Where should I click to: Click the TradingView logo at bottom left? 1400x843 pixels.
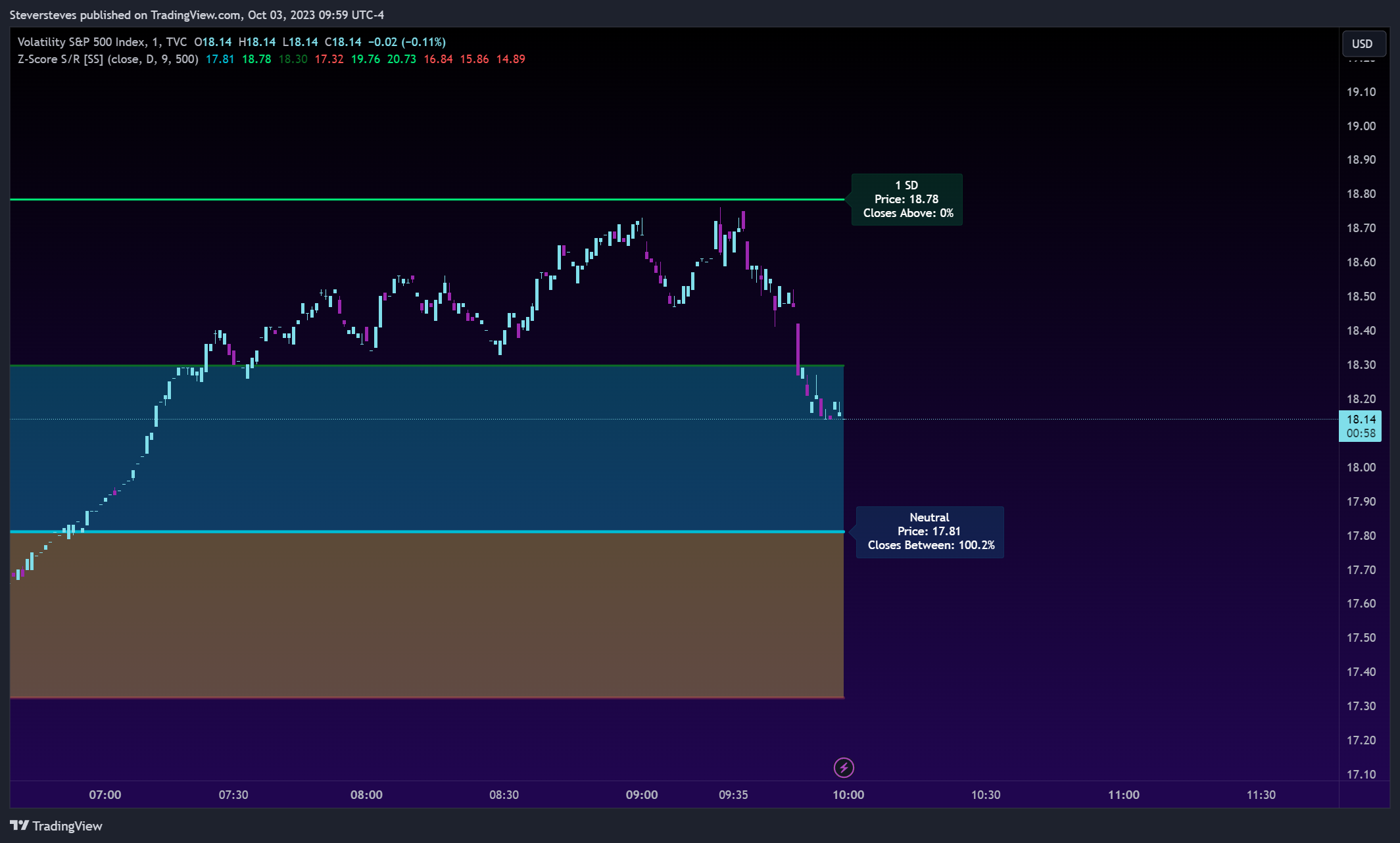coord(19,826)
